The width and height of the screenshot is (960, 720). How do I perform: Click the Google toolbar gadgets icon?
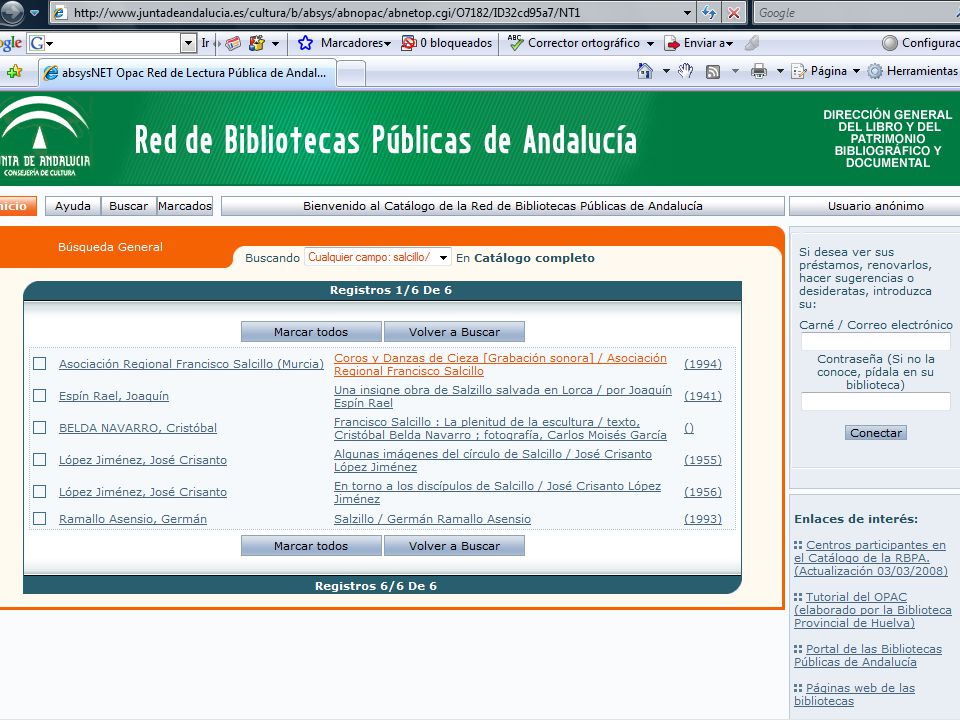point(257,43)
